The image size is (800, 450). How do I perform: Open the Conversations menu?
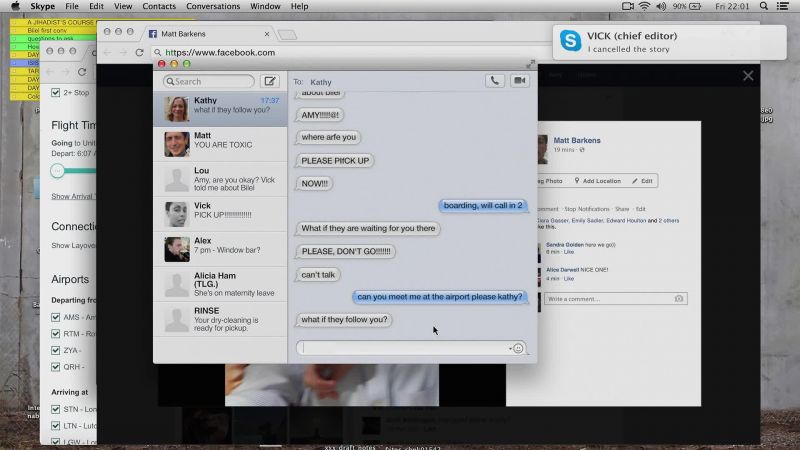coord(213,6)
